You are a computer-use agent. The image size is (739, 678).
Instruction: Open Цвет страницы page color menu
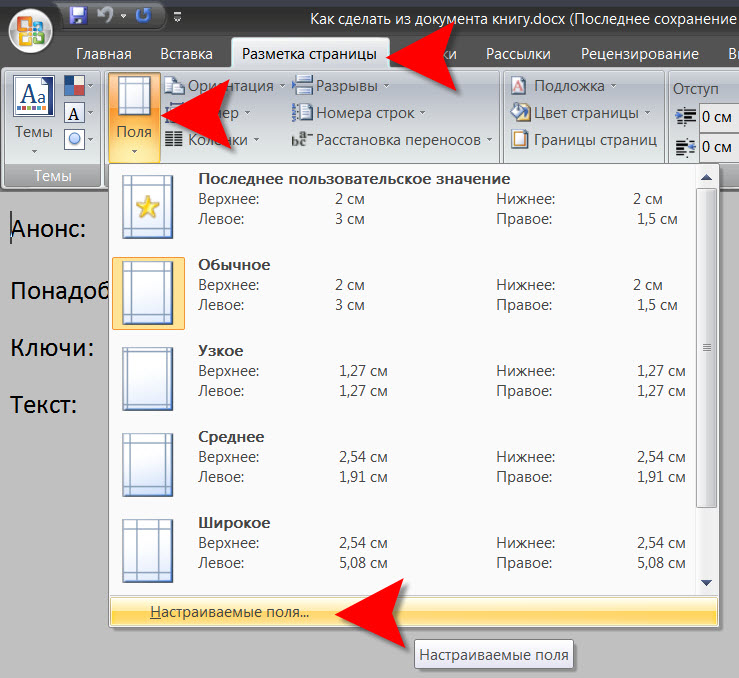click(x=581, y=113)
